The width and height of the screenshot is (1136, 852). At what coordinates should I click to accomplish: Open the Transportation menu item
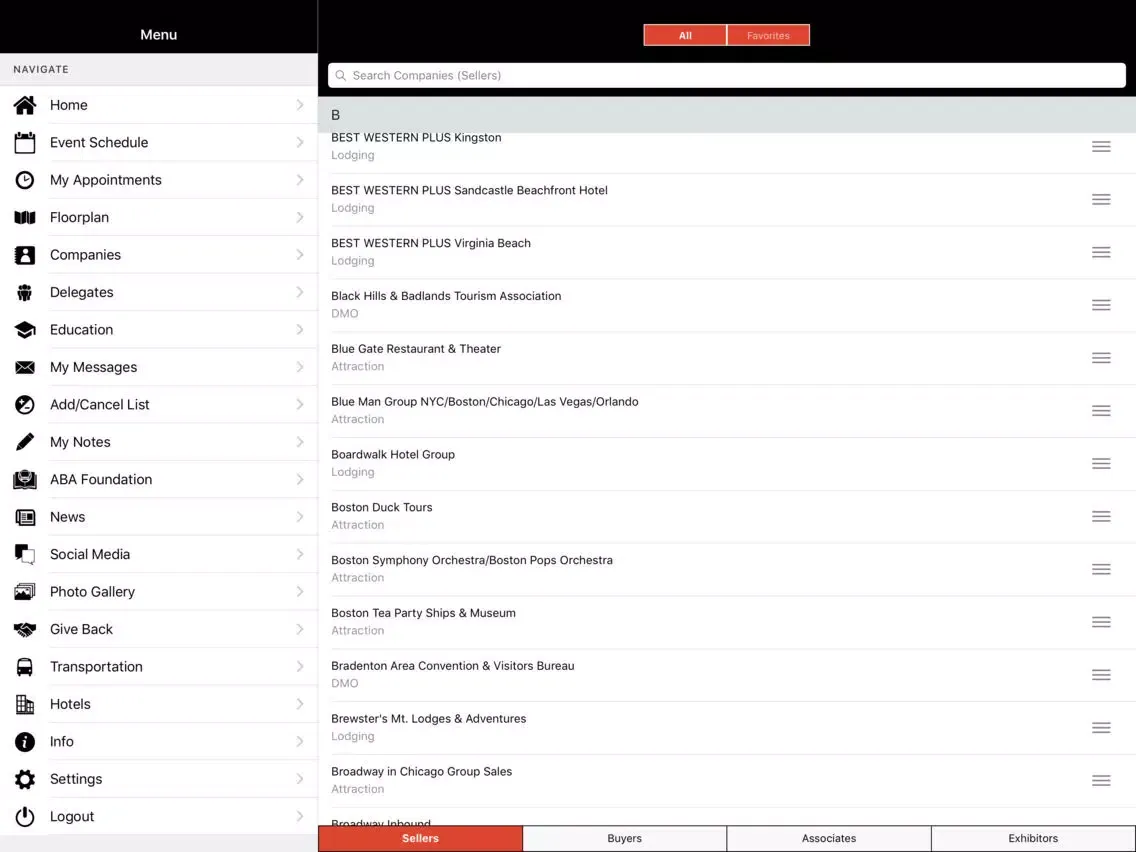[159, 667]
